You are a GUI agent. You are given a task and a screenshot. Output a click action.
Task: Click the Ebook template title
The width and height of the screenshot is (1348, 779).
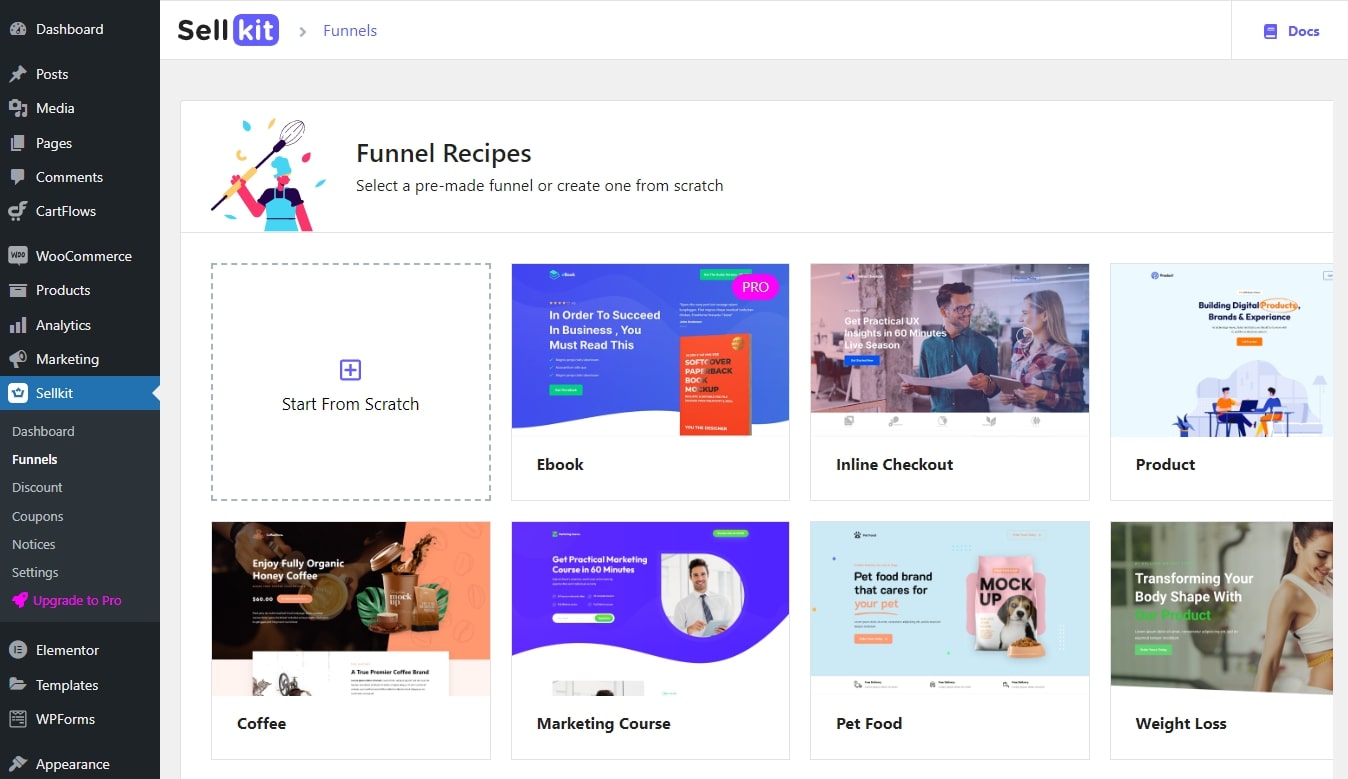[x=560, y=464]
